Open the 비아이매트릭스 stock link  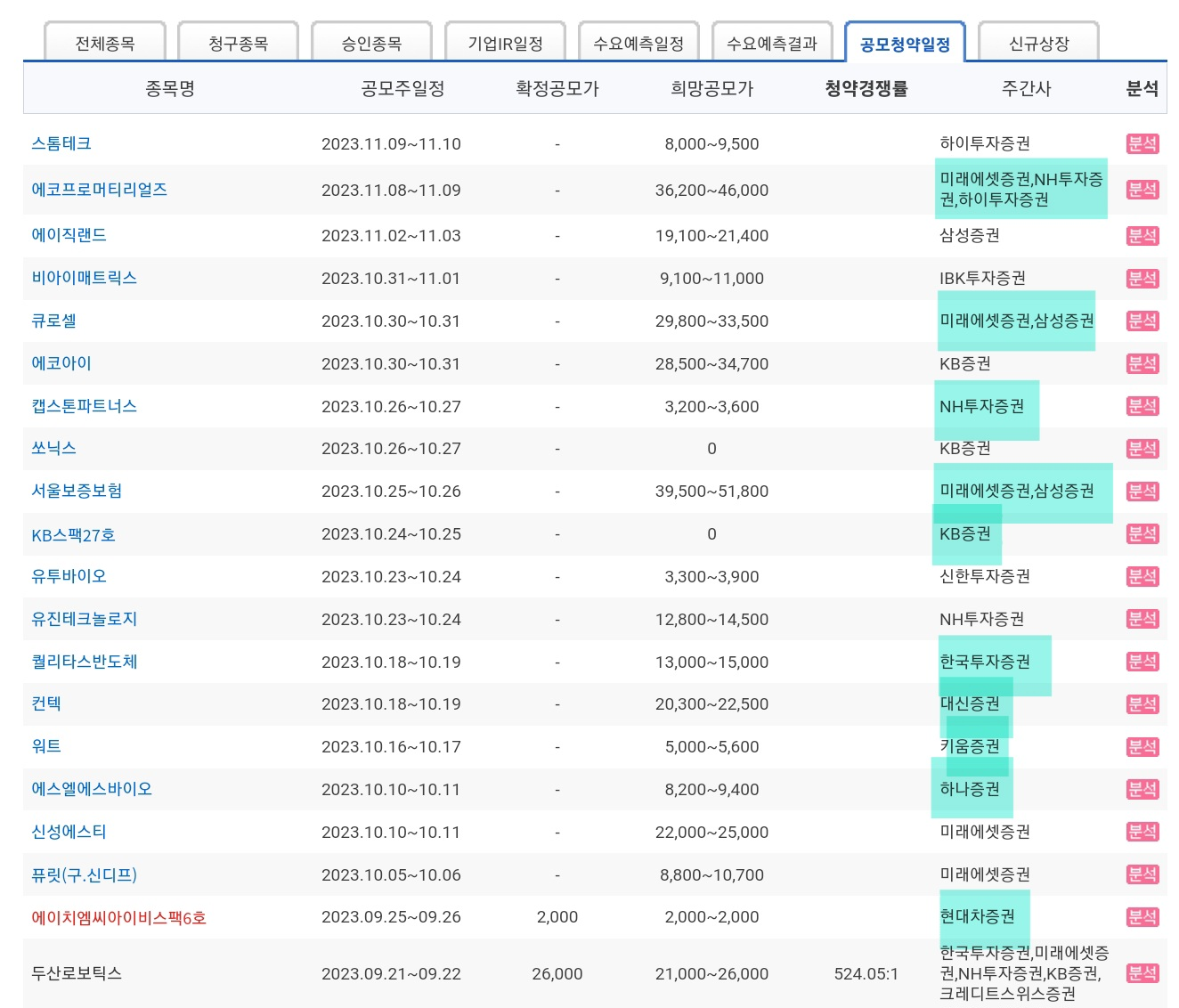coord(85,278)
